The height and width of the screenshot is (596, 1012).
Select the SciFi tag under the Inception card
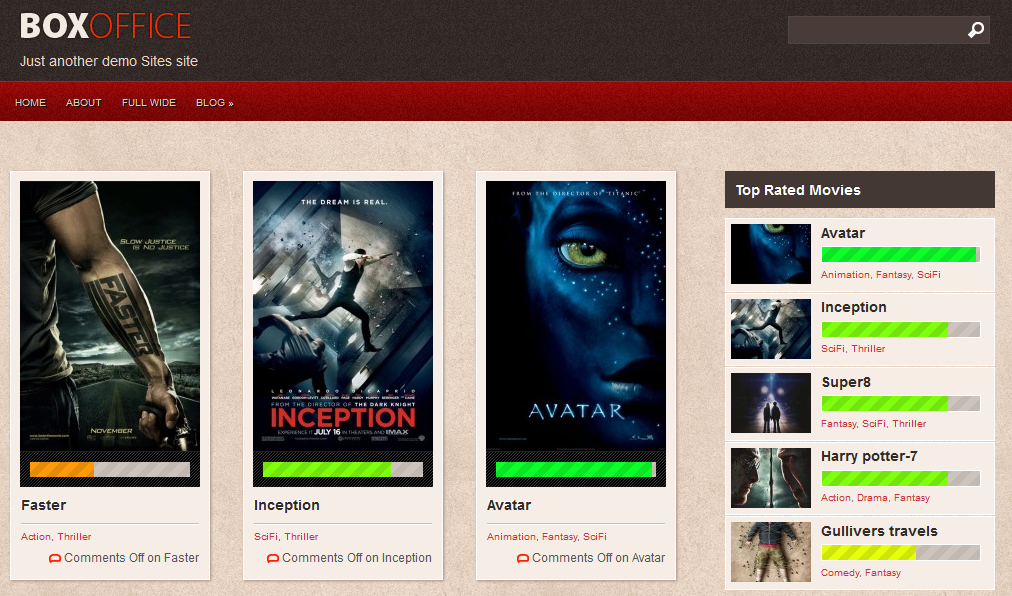(265, 537)
